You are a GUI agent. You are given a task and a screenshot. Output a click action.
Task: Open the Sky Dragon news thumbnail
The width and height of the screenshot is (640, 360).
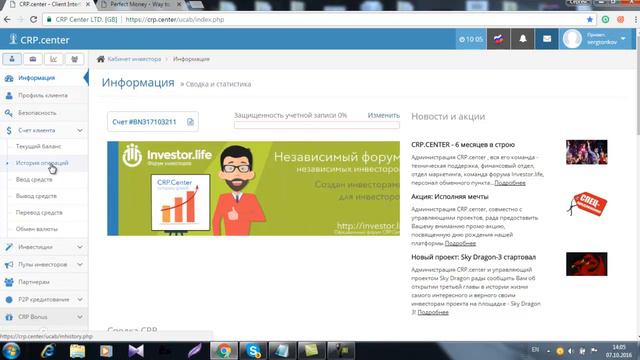587,264
